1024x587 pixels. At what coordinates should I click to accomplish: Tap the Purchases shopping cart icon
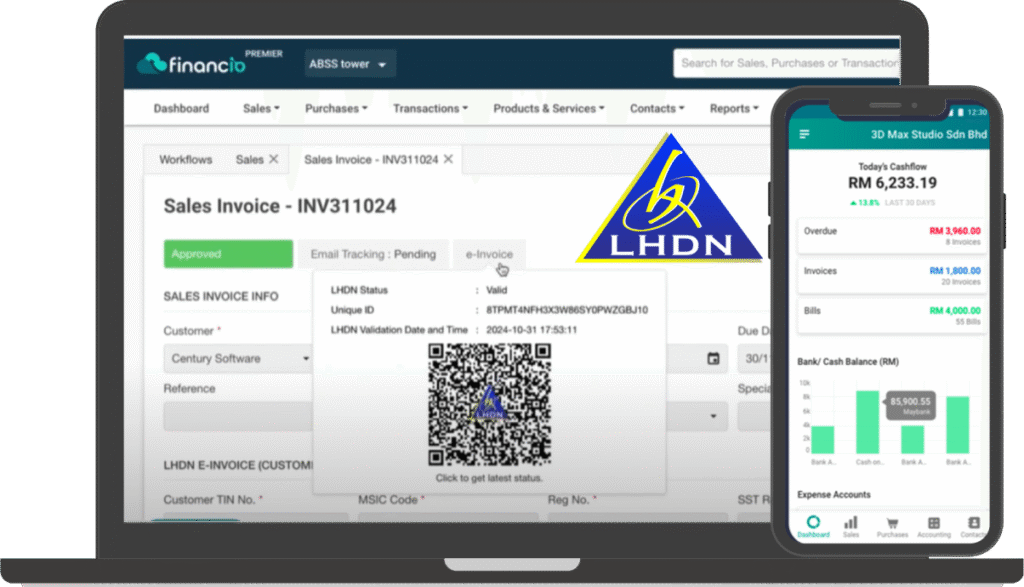click(x=893, y=524)
